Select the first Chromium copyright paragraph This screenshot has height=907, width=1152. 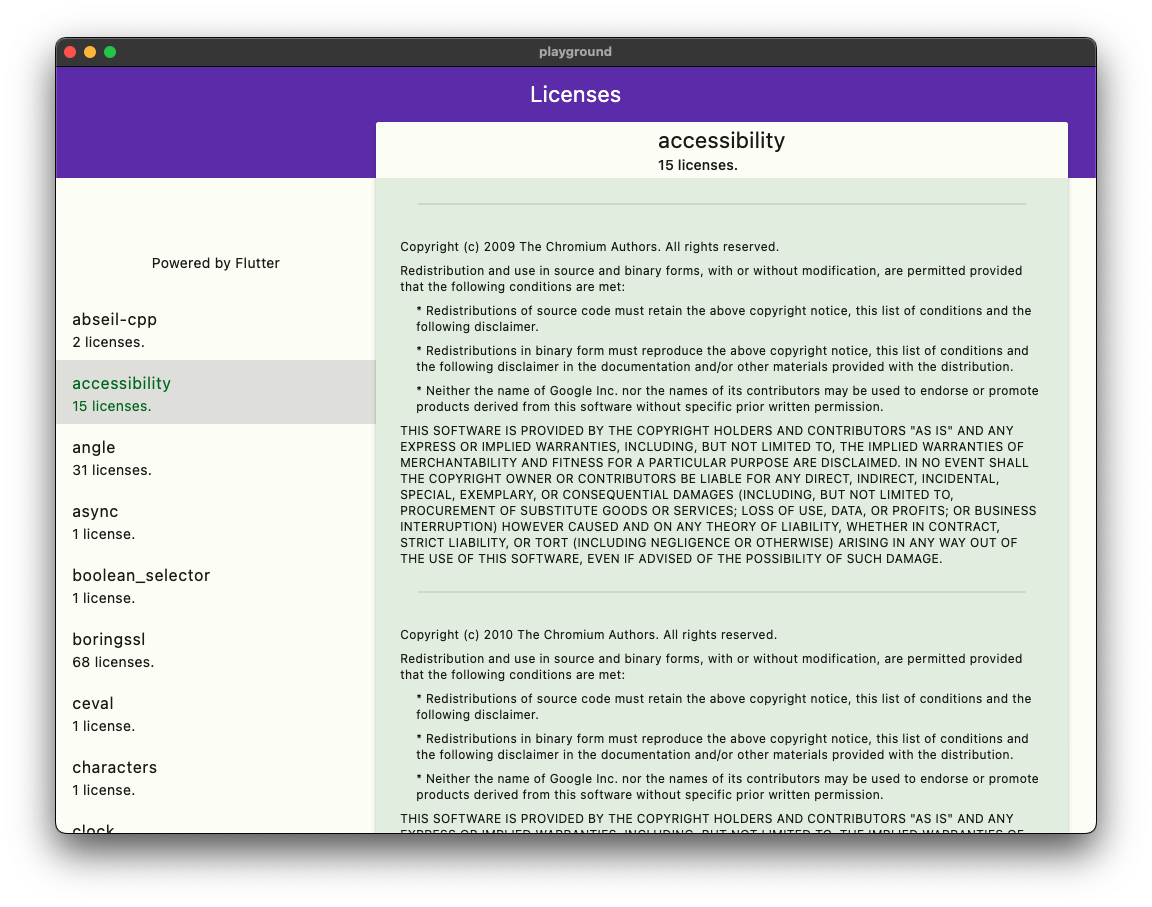click(x=710, y=278)
